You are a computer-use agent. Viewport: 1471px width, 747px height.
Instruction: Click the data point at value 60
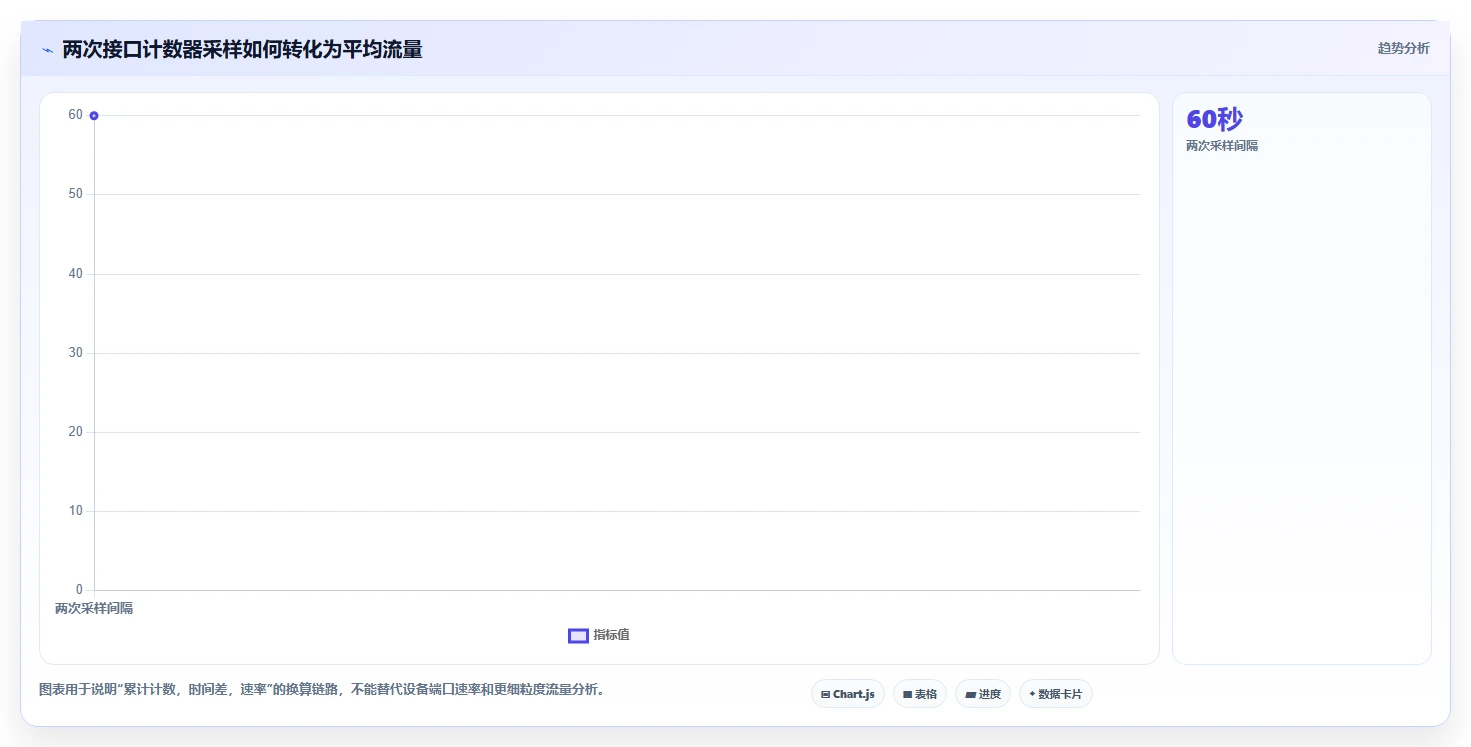[94, 115]
